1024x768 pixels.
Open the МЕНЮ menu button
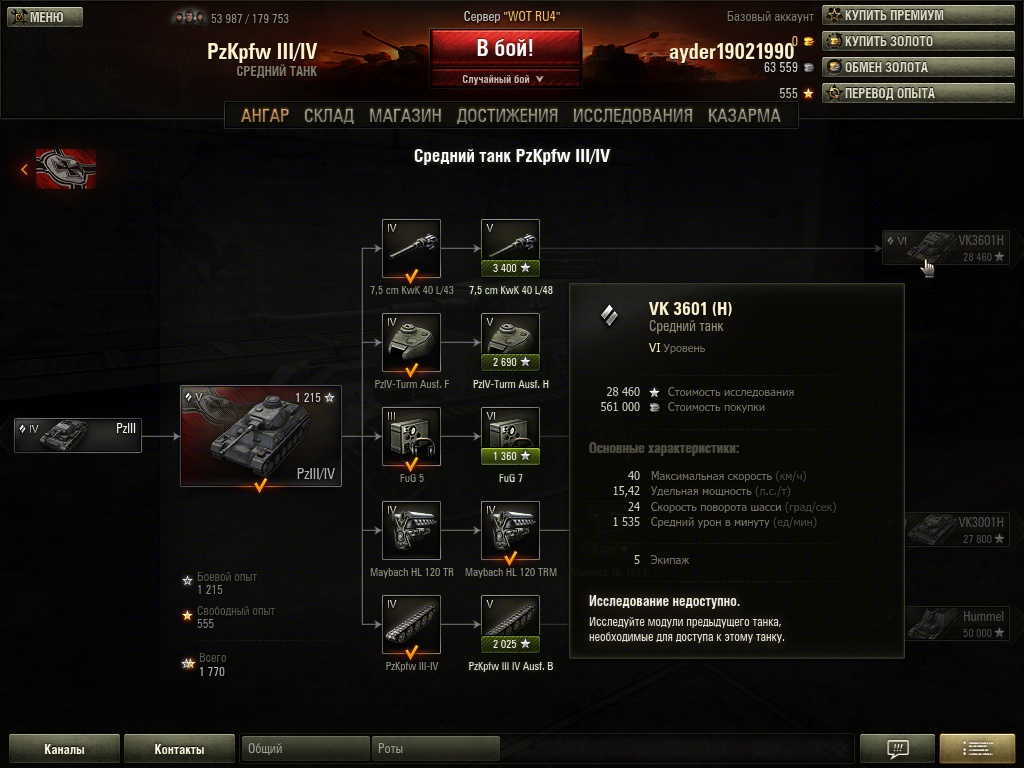(x=45, y=17)
